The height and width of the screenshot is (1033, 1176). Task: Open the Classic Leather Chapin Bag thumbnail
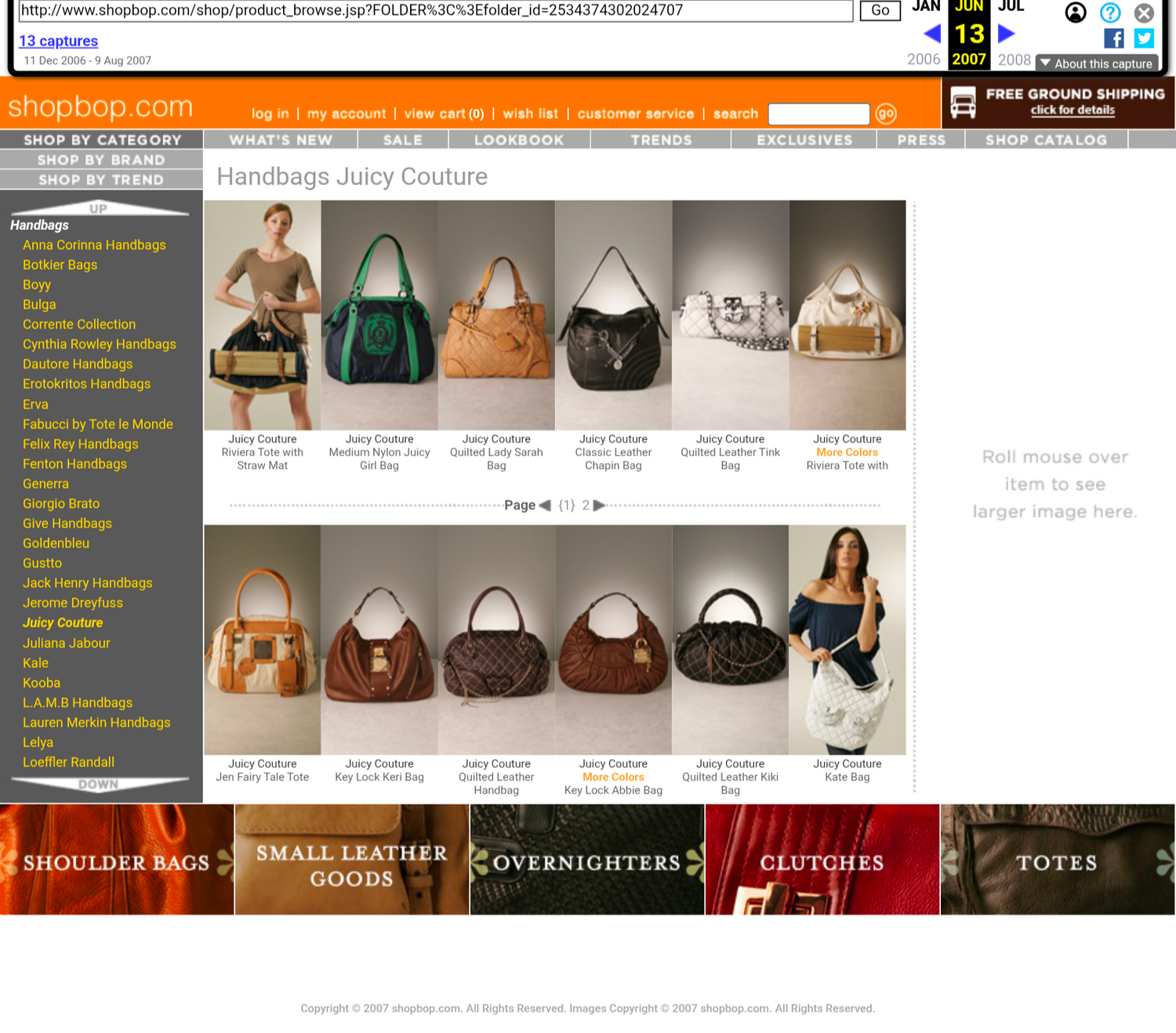pyautogui.click(x=613, y=315)
